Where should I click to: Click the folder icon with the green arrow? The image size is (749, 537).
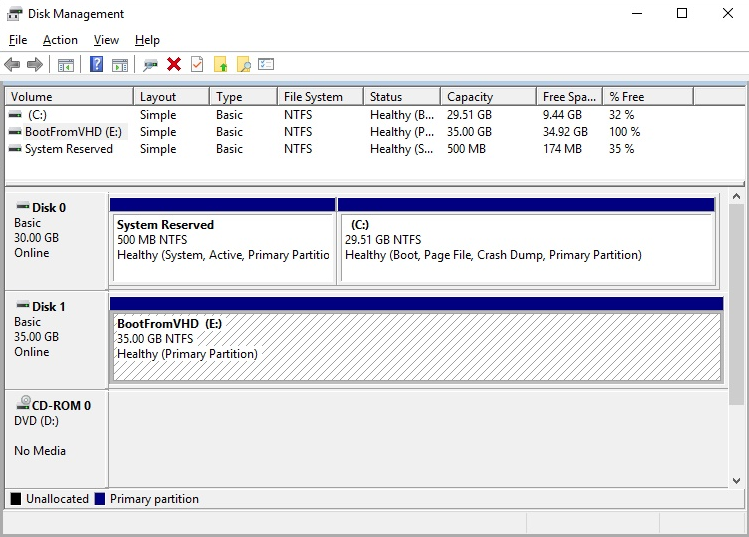221,65
